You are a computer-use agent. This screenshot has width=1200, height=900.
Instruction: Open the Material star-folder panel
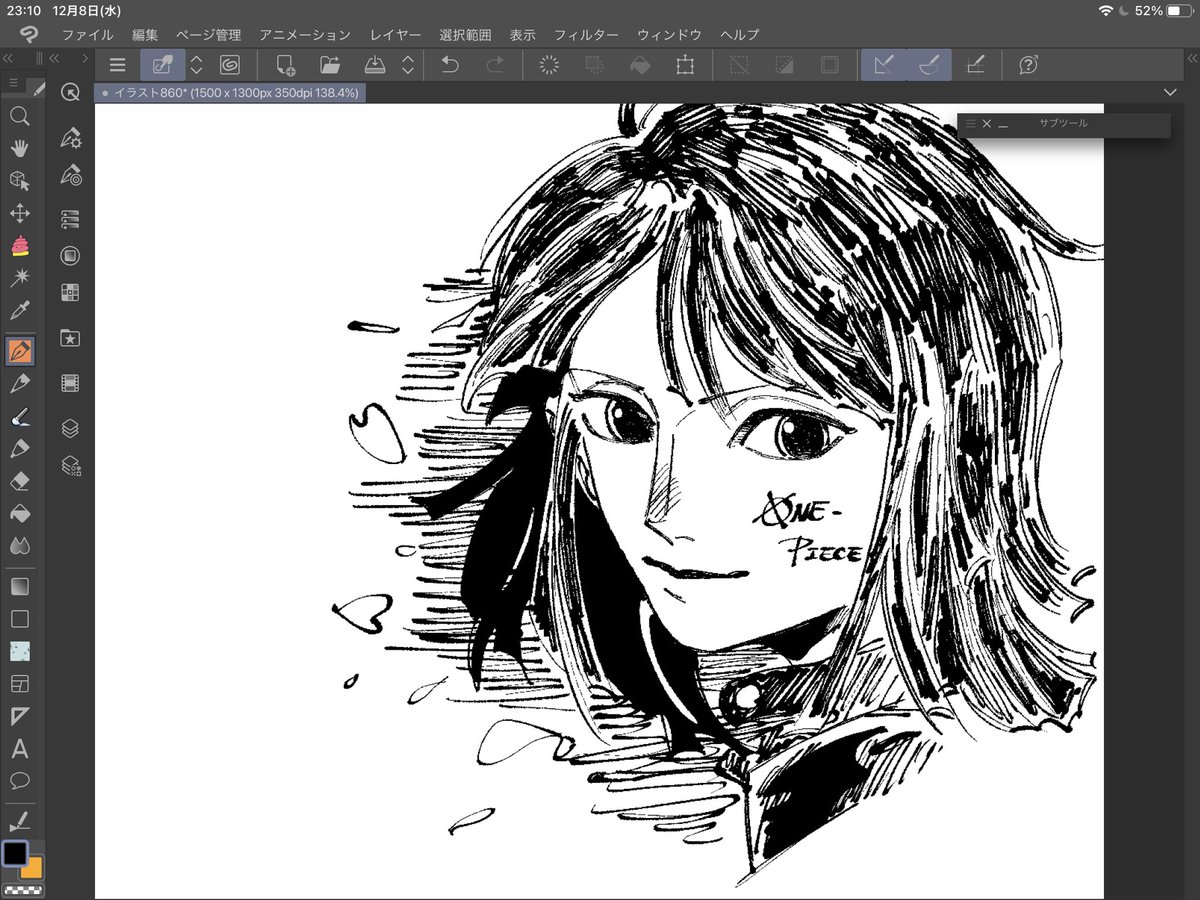pos(70,338)
